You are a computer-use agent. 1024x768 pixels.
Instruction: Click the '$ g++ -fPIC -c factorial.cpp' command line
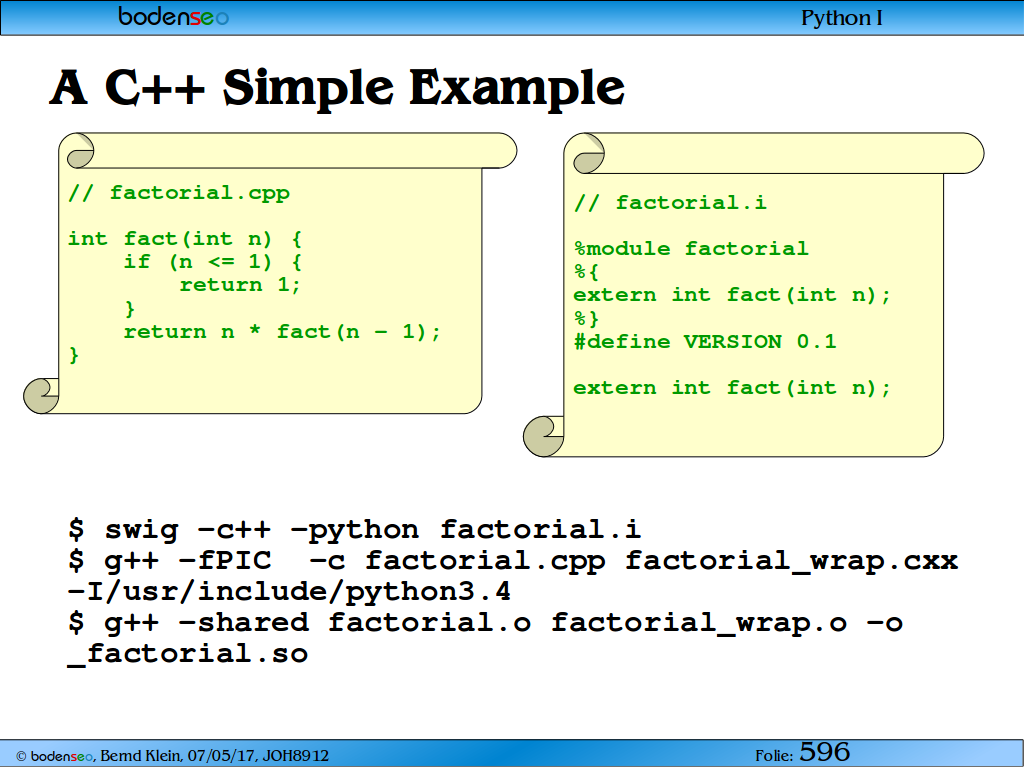pos(513,561)
